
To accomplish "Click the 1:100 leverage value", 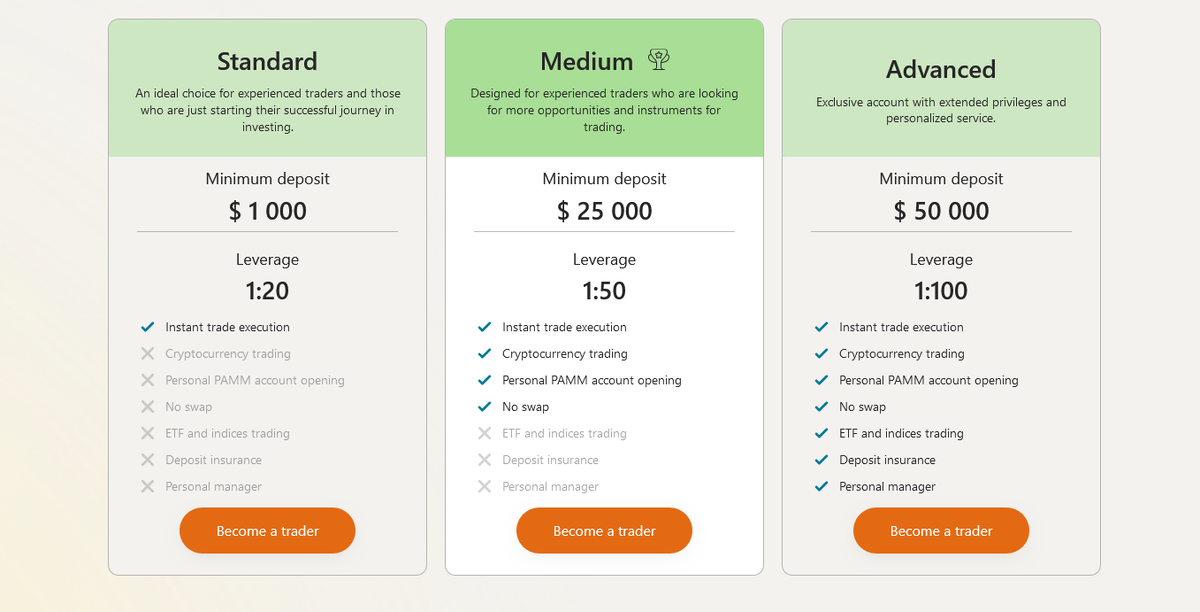I will (941, 291).
